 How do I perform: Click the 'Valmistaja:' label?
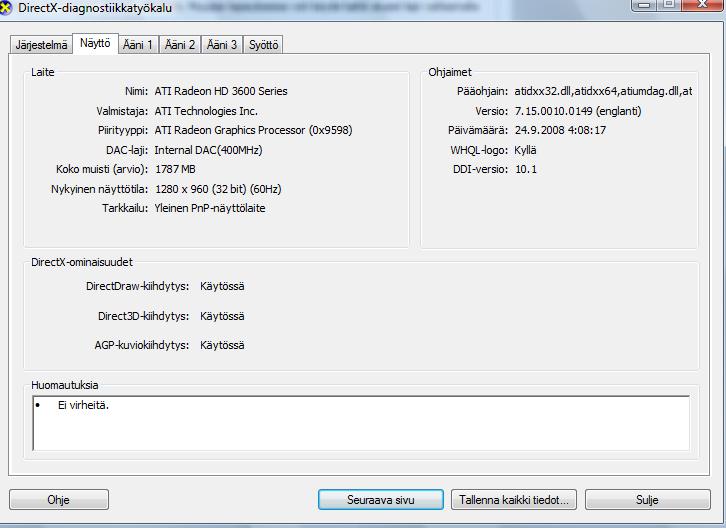(x=122, y=112)
